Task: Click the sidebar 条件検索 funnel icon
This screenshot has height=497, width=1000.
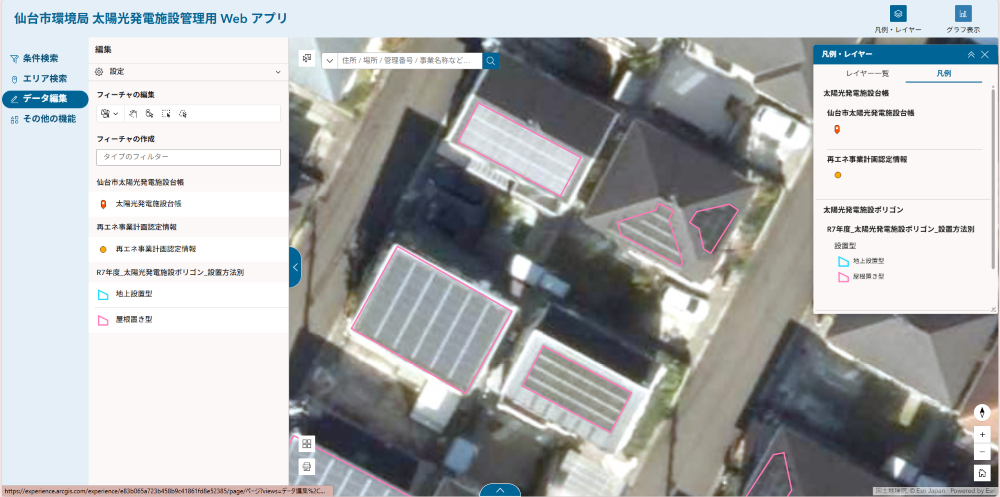Action: pyautogui.click(x=14, y=59)
